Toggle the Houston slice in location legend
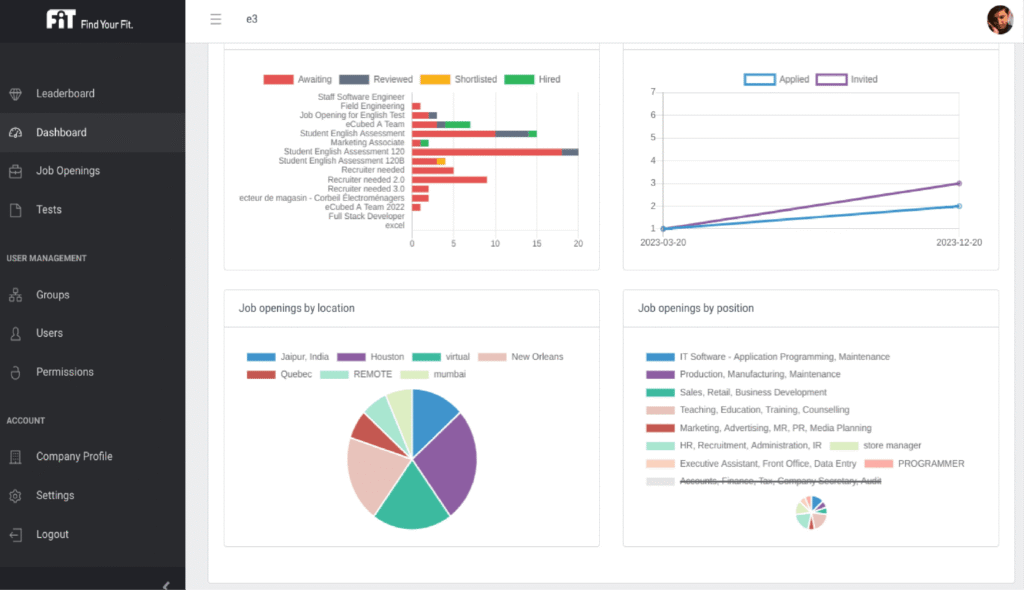The width and height of the screenshot is (1024, 590). pos(351,357)
